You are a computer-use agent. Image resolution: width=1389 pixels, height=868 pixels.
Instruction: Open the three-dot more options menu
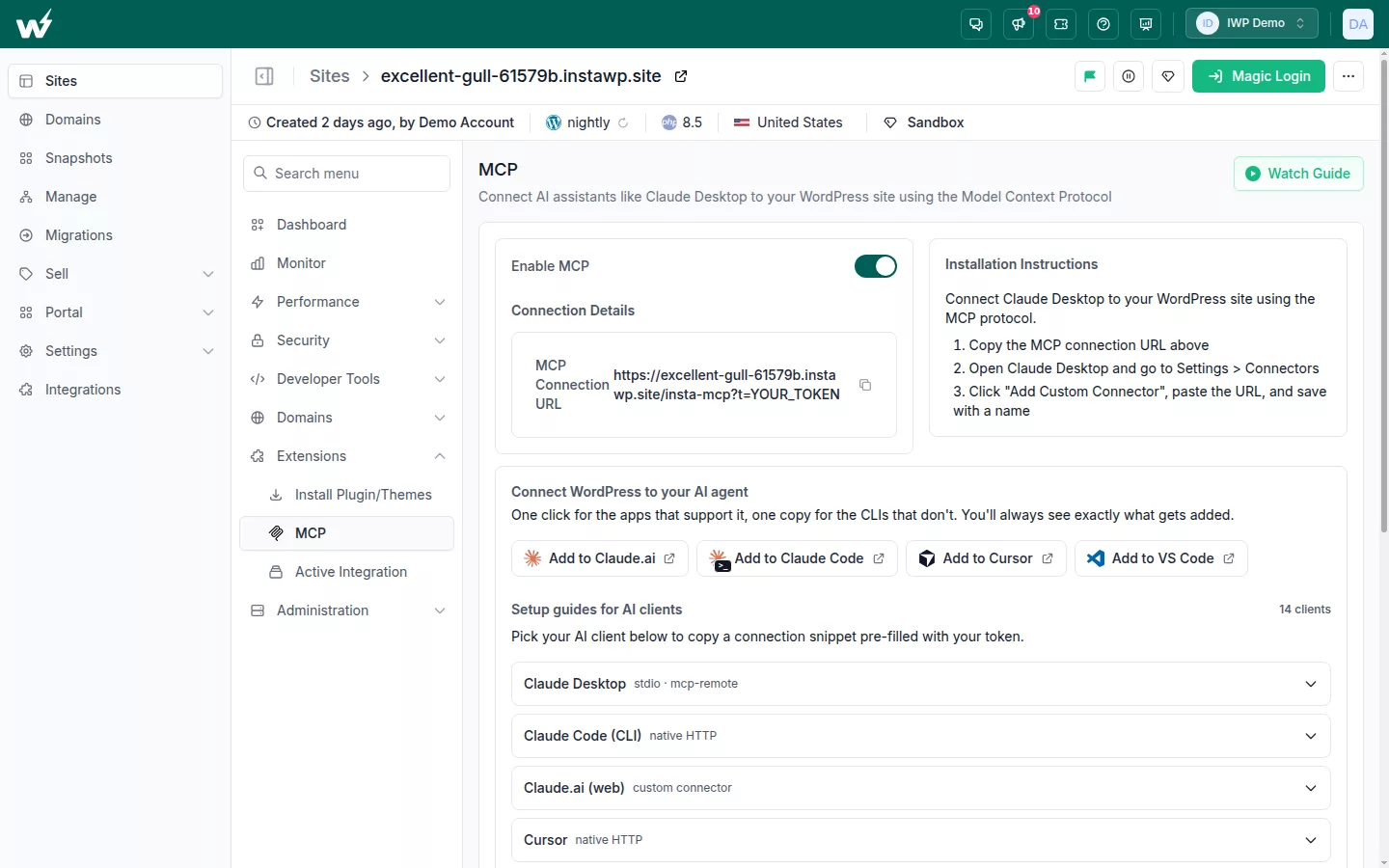point(1348,76)
